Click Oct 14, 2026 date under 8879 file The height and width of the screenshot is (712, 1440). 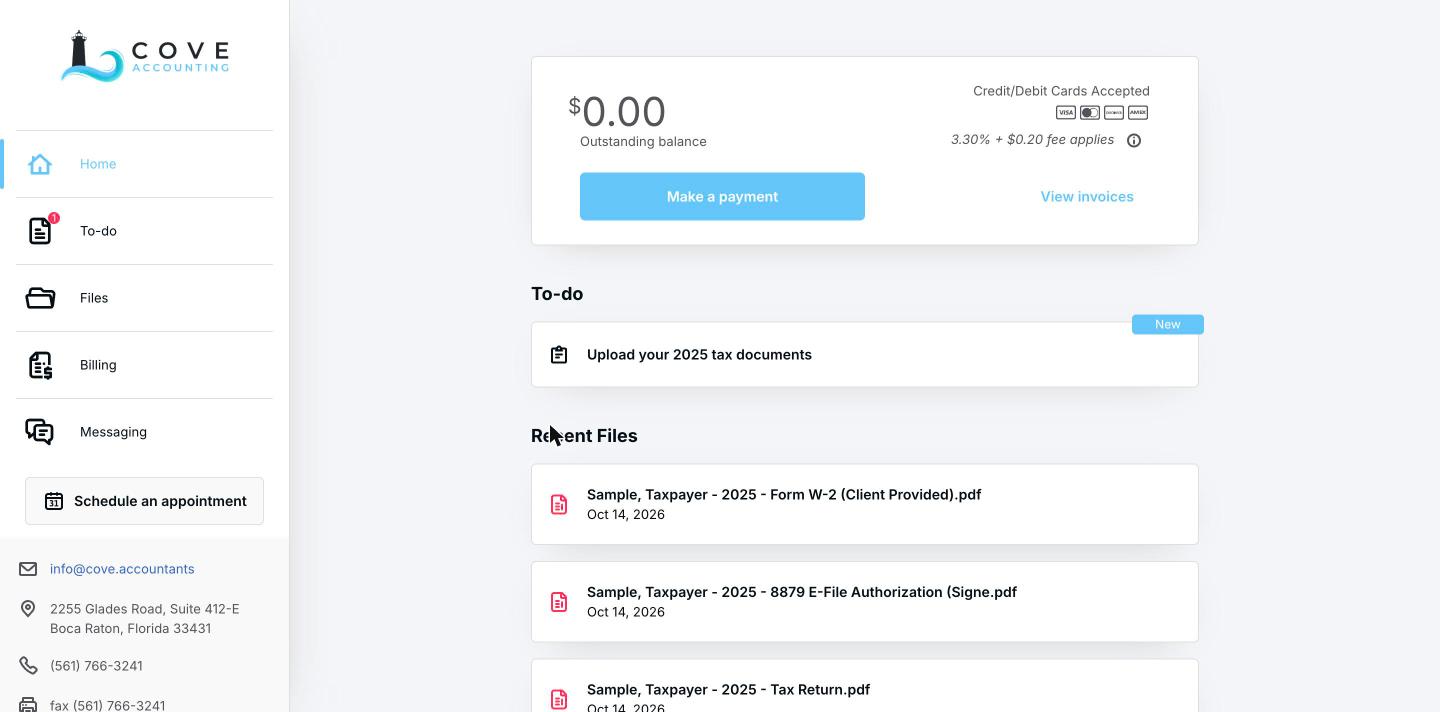626,612
